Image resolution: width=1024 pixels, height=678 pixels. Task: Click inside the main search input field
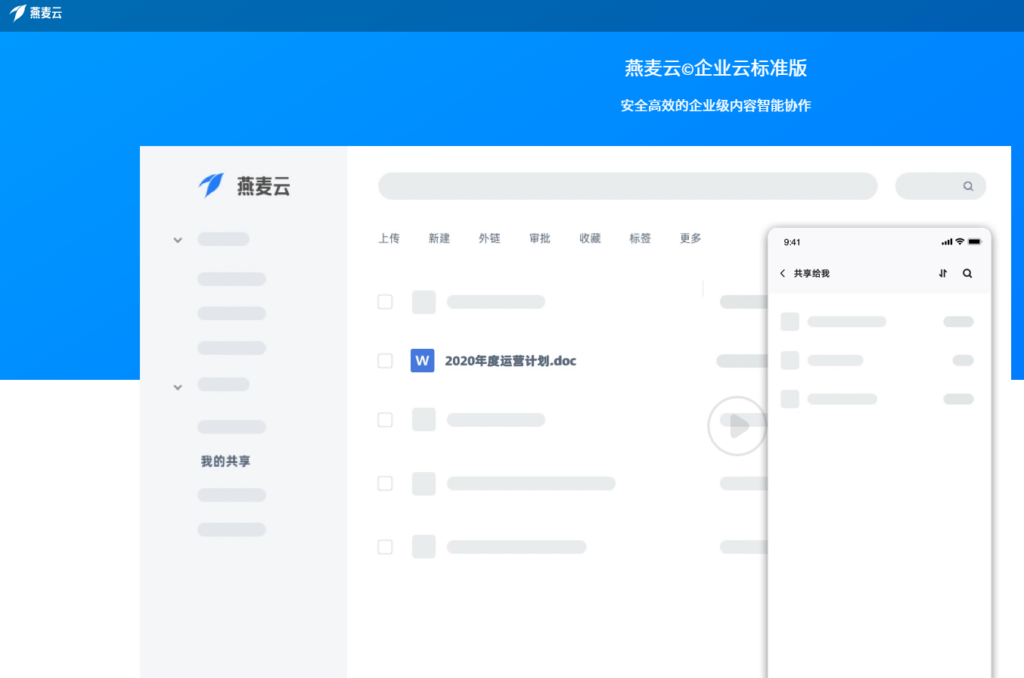(627, 186)
